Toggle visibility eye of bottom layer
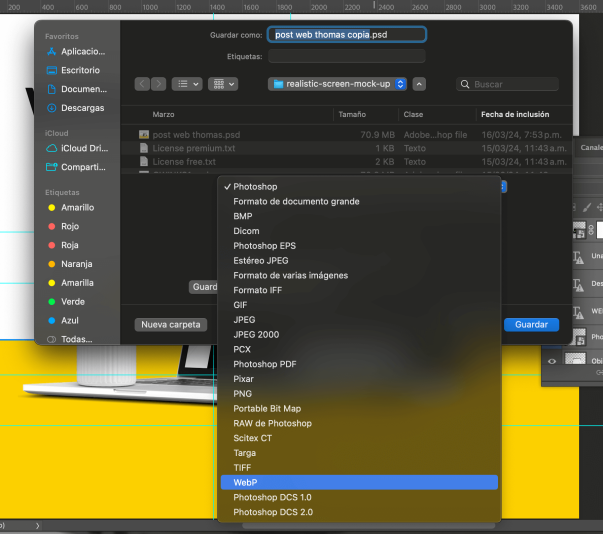This screenshot has width=603, height=534. click(552, 361)
